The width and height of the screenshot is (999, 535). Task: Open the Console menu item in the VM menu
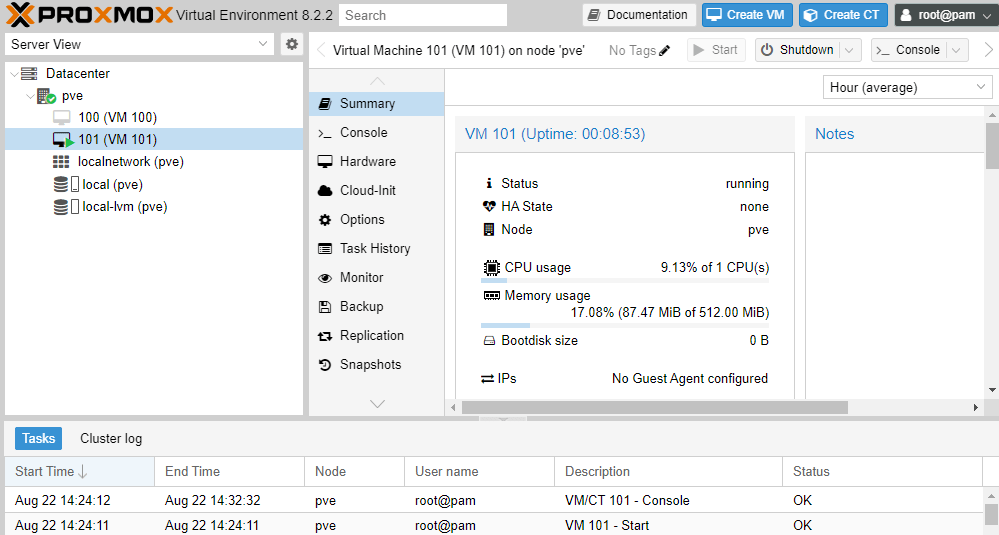(x=377, y=132)
